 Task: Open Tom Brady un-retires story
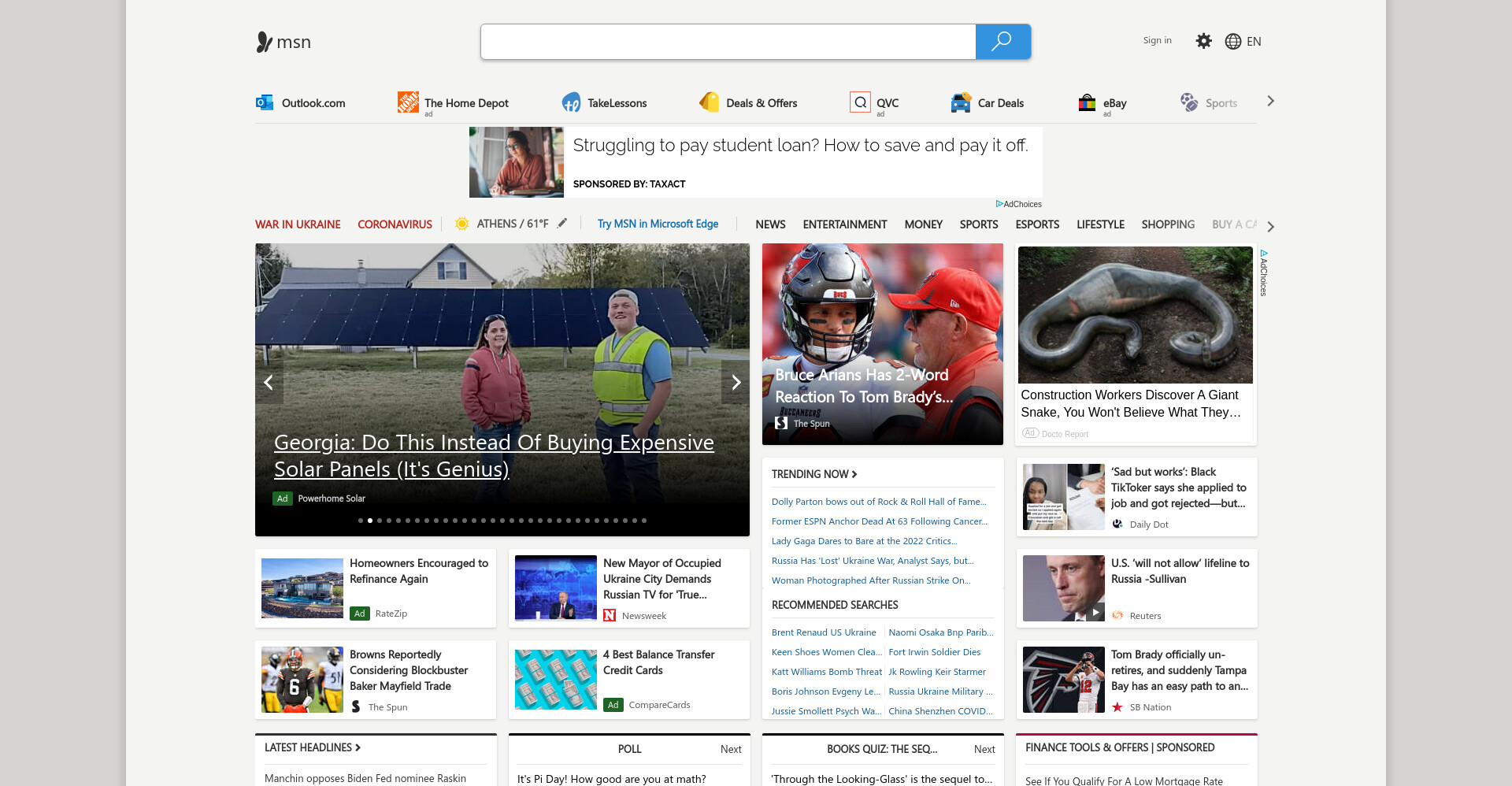click(x=1136, y=680)
